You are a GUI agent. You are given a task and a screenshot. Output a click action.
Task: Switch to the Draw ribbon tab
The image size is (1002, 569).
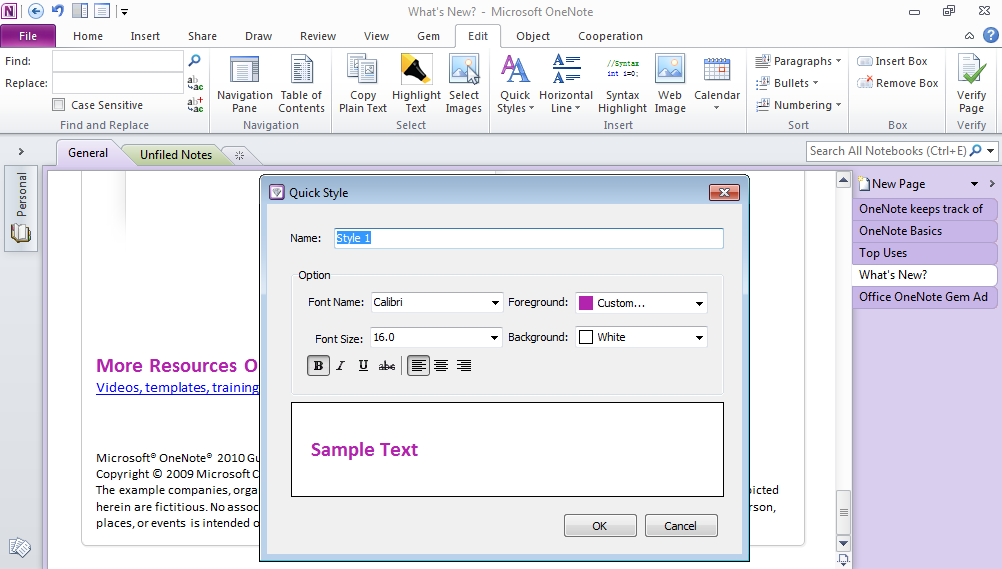point(258,36)
